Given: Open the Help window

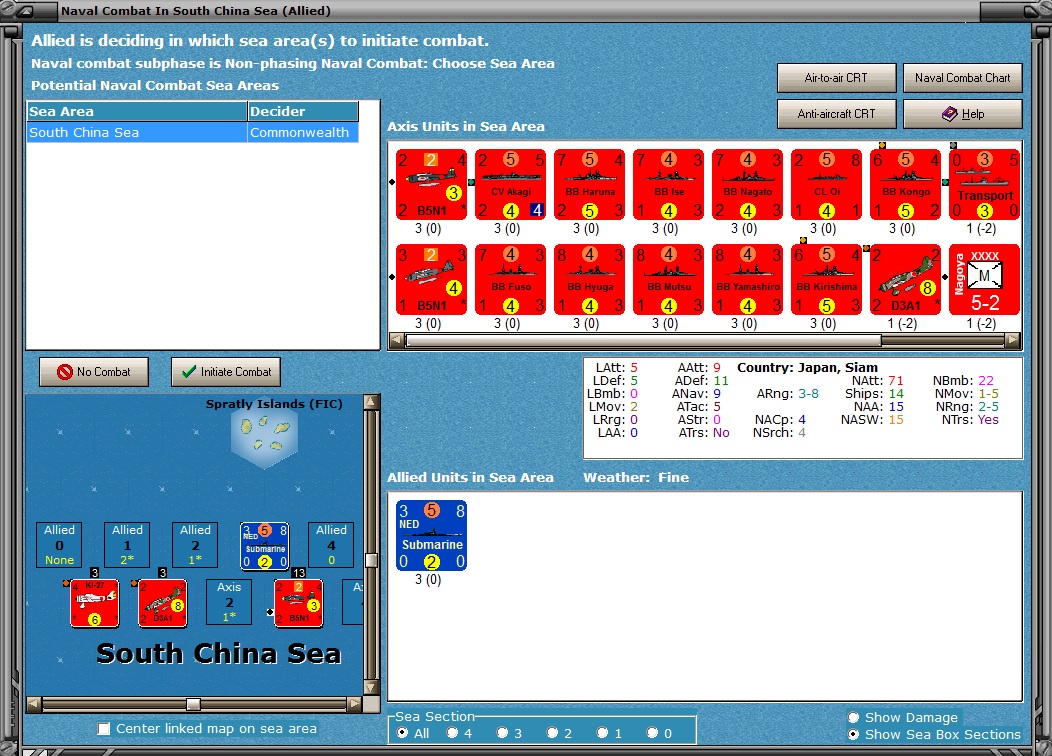Looking at the screenshot, I should coord(962,114).
